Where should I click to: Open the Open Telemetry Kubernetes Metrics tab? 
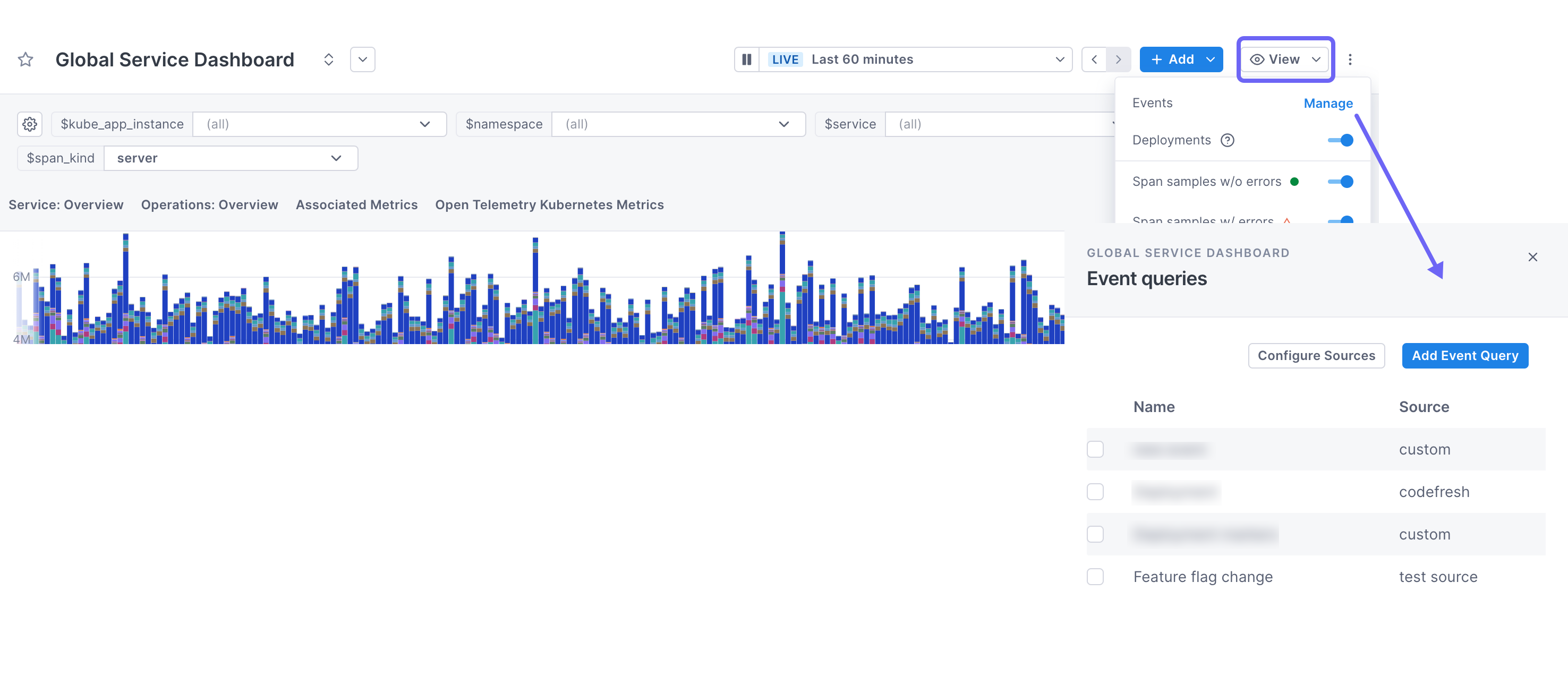click(550, 204)
